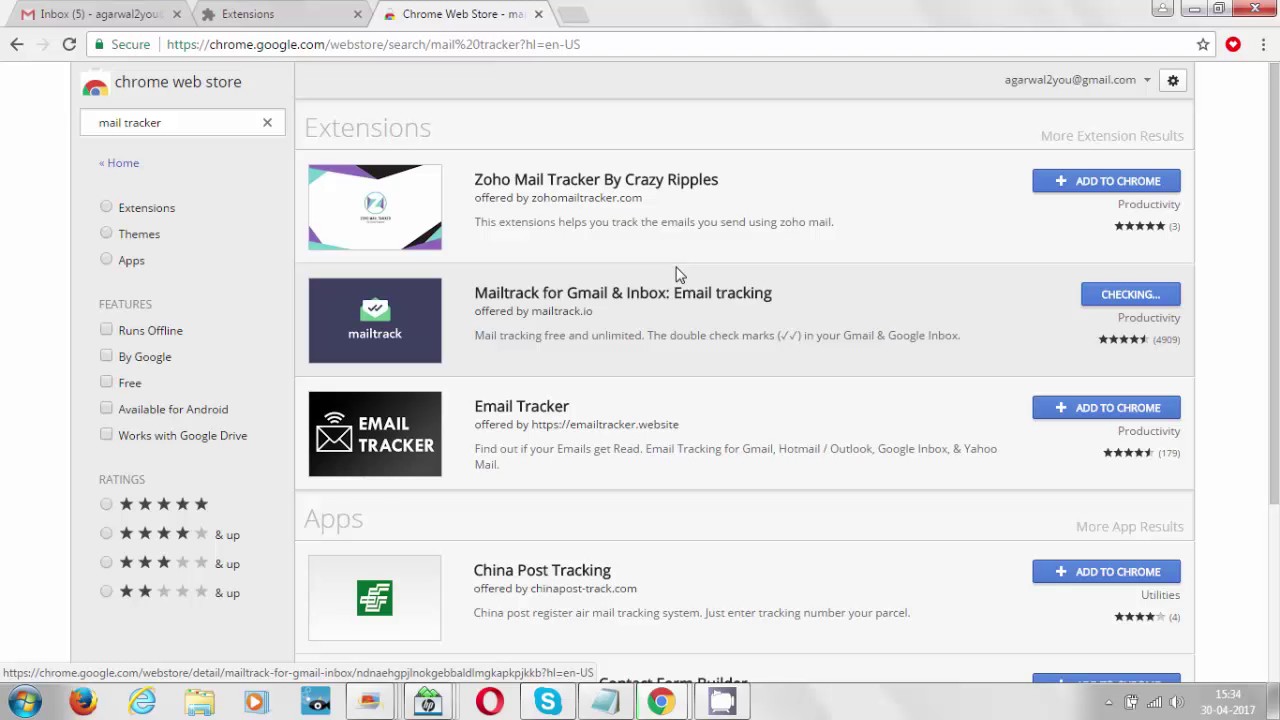Open the Chrome three-dot menu

point(1264,44)
